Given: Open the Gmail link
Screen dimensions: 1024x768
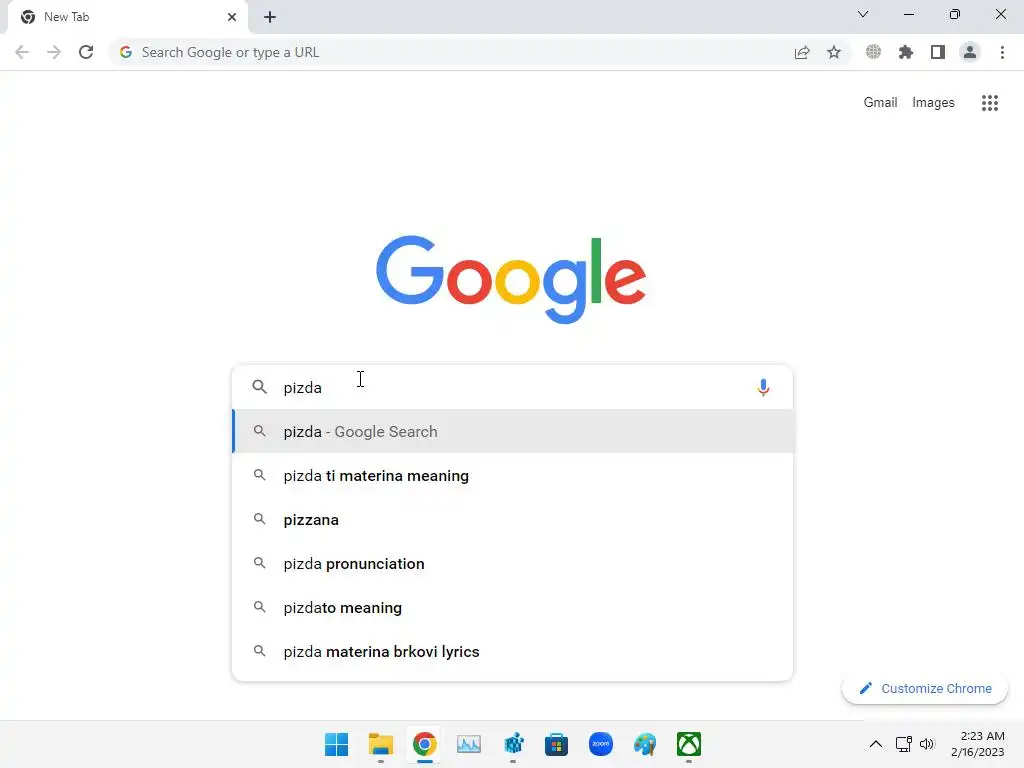Looking at the screenshot, I should [880, 103].
